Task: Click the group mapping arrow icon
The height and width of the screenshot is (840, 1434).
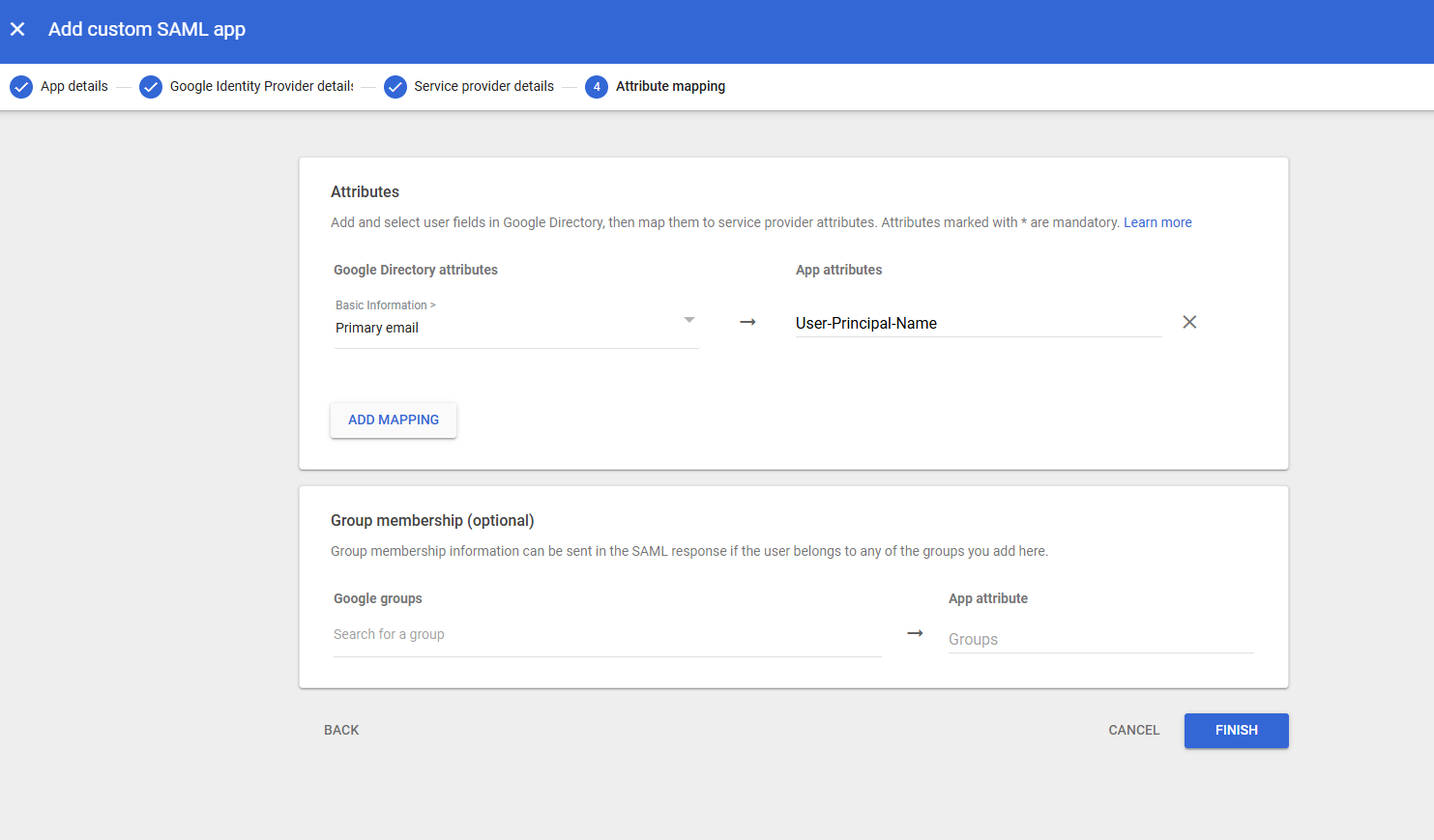Action: [915, 633]
